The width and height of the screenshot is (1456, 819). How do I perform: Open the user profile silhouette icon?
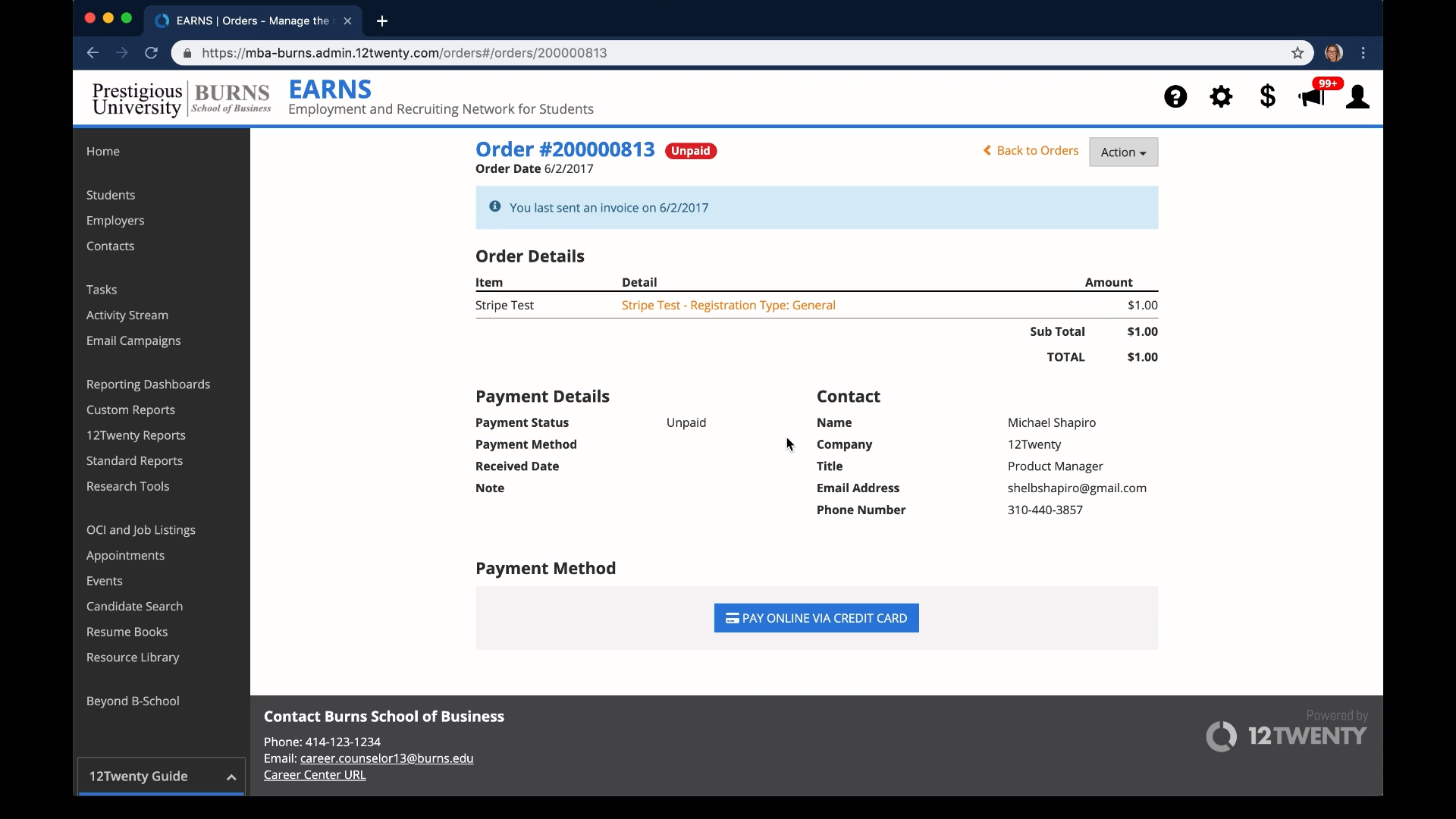[x=1357, y=97]
